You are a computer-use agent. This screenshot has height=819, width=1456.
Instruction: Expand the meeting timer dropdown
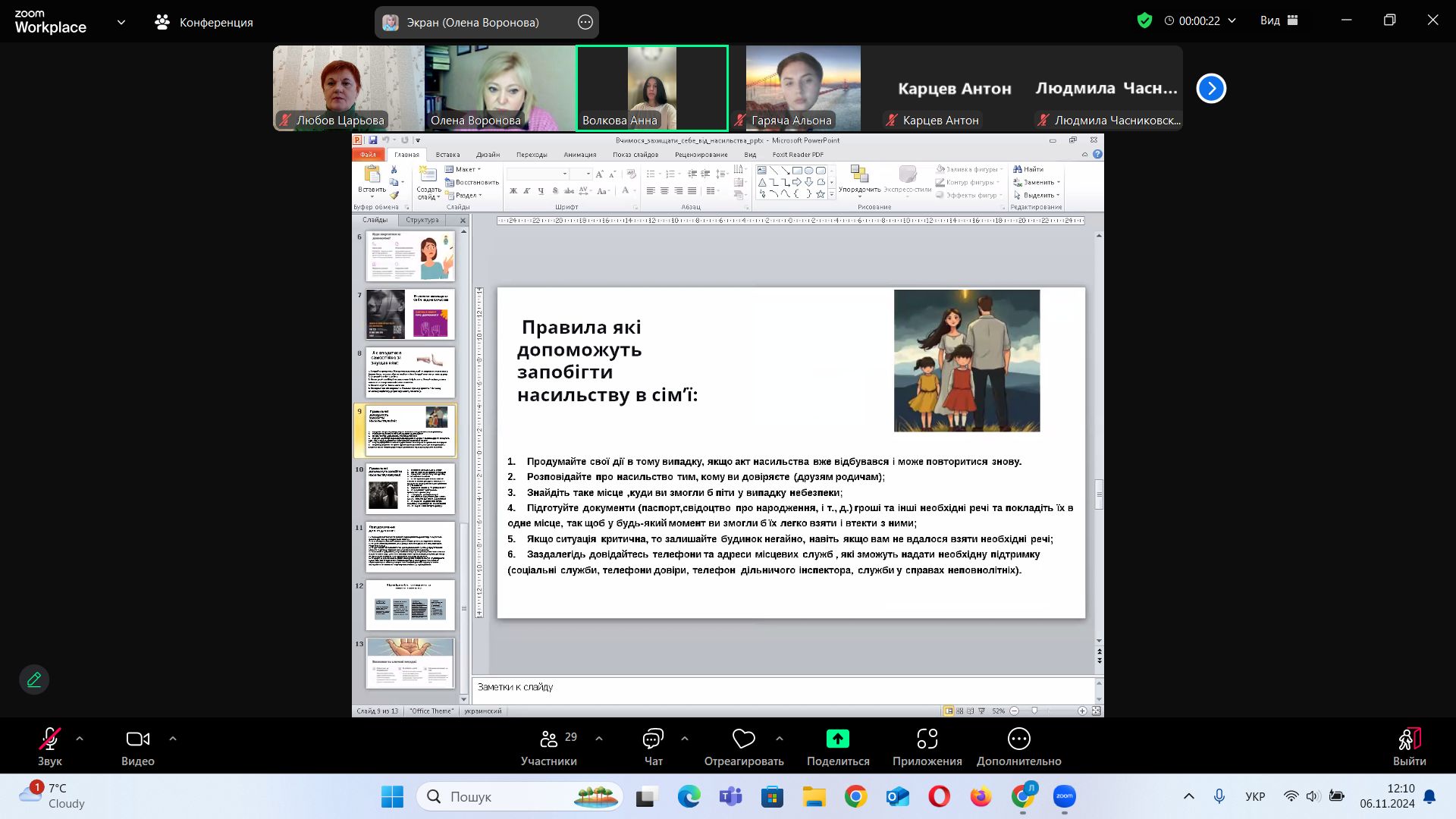(x=1232, y=20)
